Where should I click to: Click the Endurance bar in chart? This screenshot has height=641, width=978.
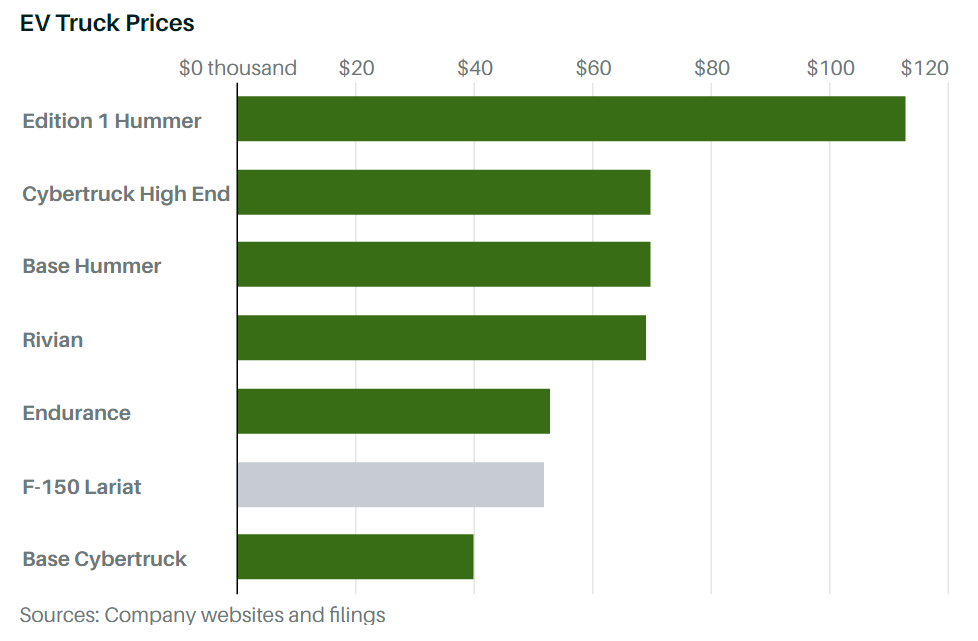(393, 411)
